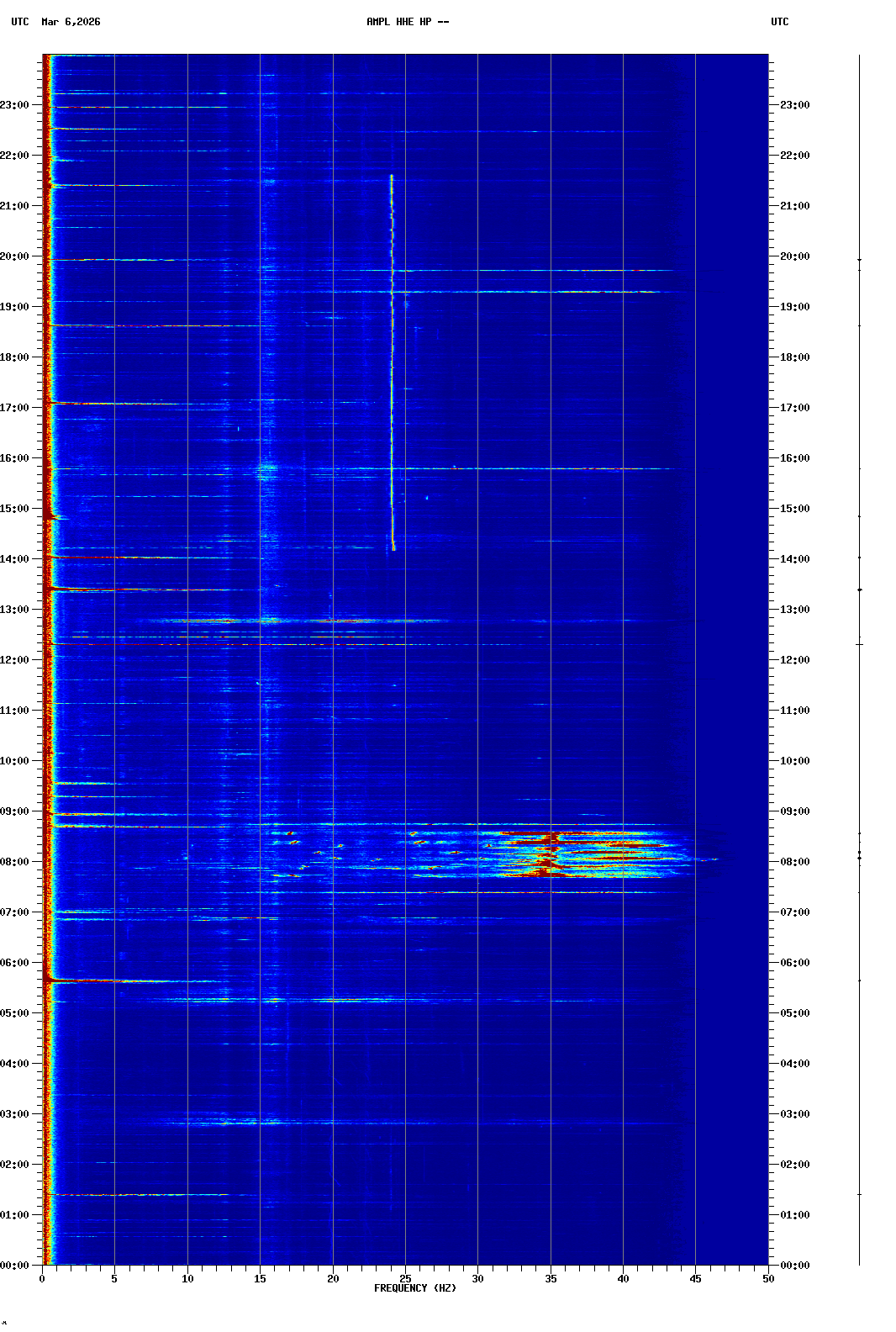The width and height of the screenshot is (896, 1332).
Task: Click the AMPL HHE HP title text
Action: [x=408, y=22]
